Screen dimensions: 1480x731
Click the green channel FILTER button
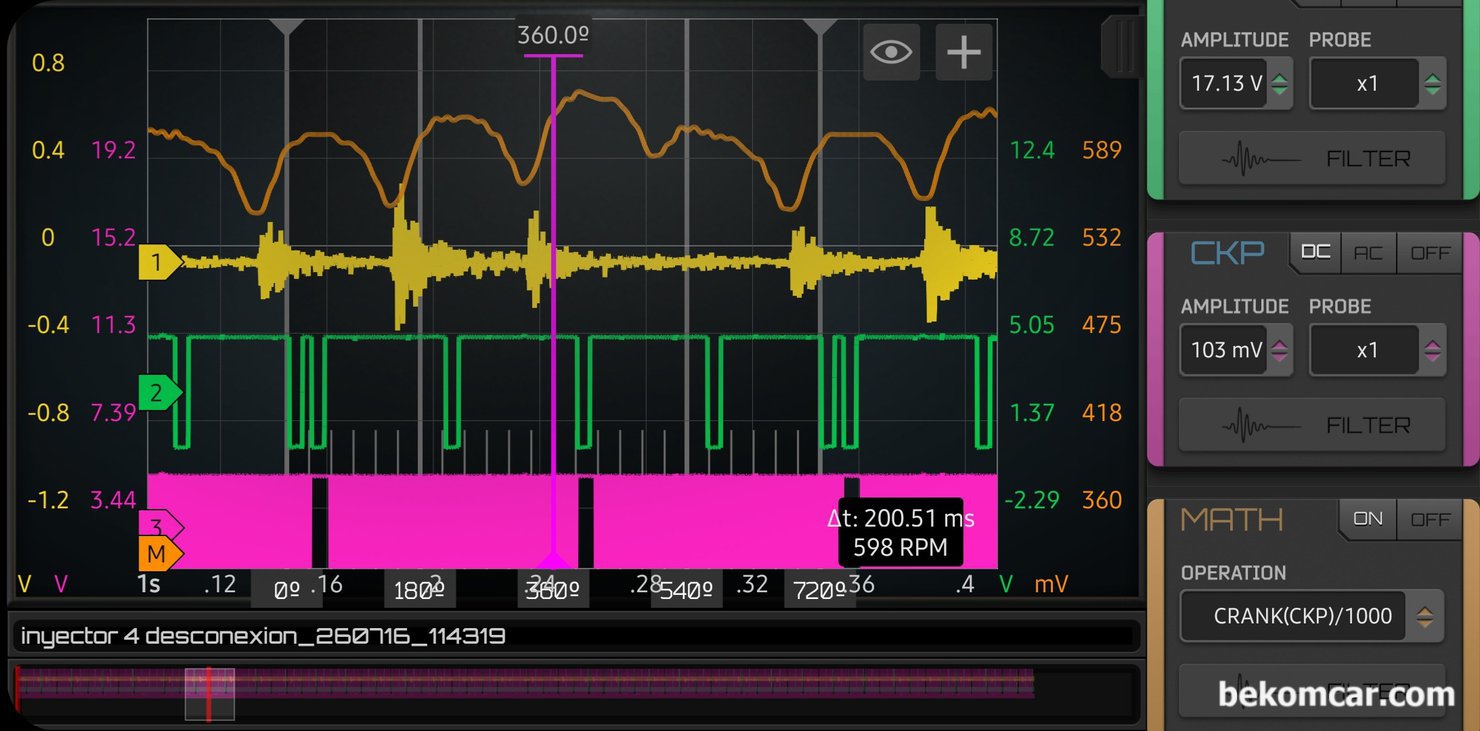[x=1312, y=158]
